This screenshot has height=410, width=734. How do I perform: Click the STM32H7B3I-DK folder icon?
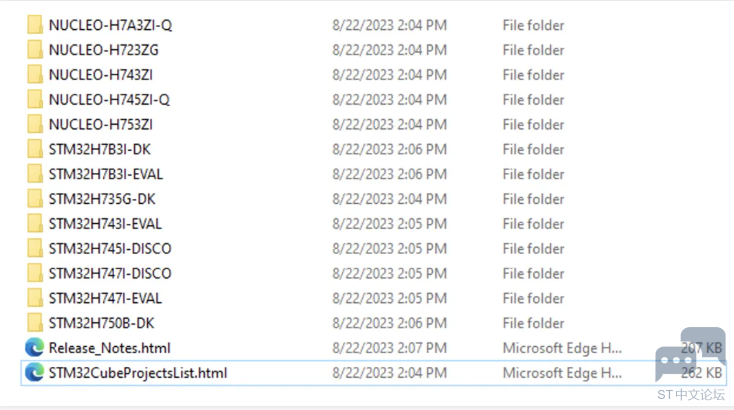[35, 149]
